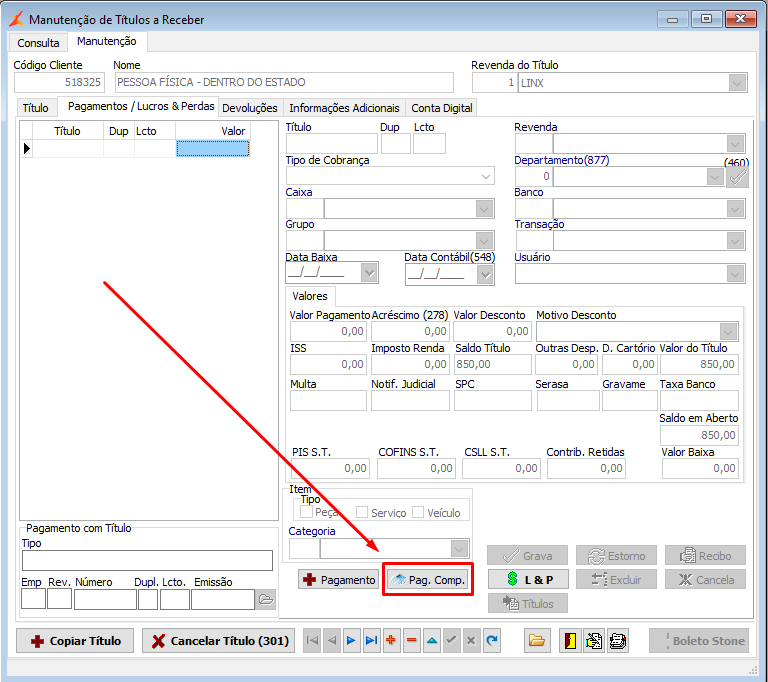Click the Cancela button
Image resolution: width=768 pixels, height=682 pixels.
(705, 580)
